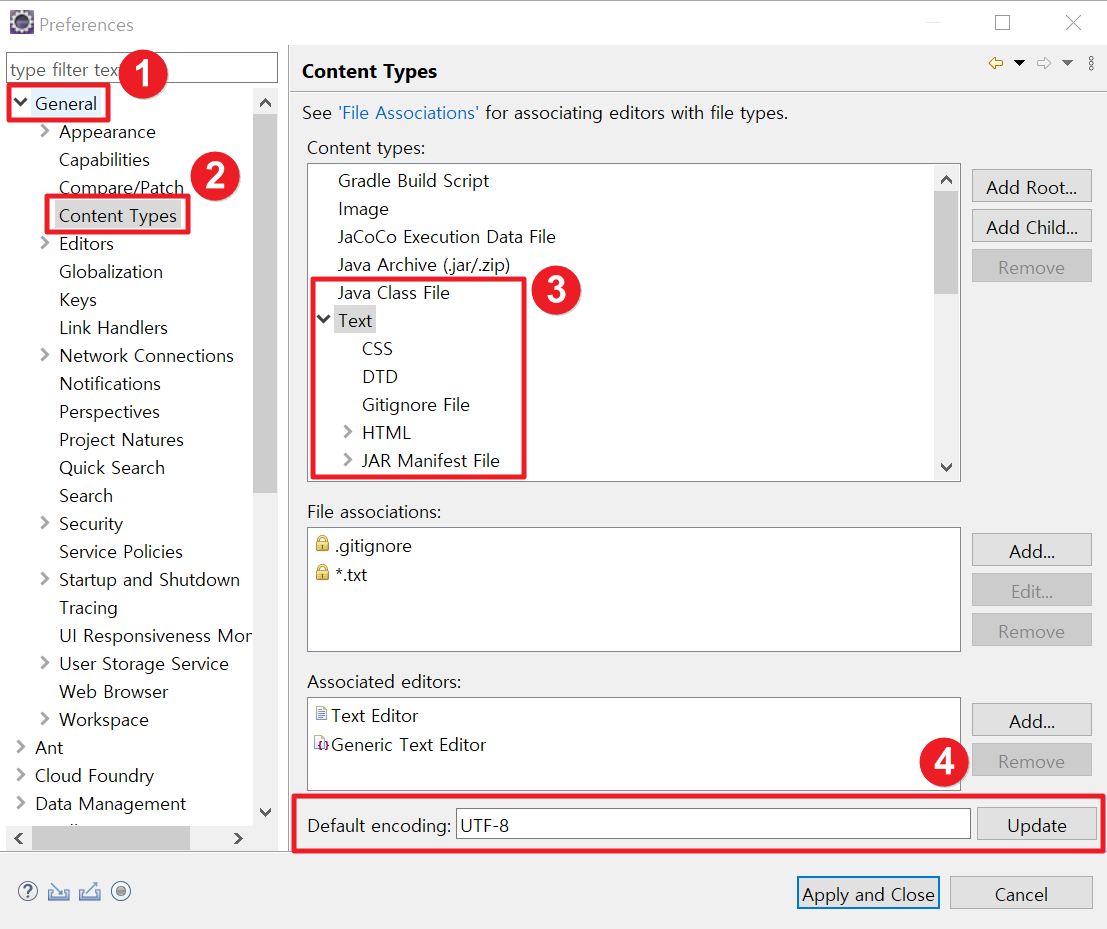Select Gitignore File content type
Image resolution: width=1107 pixels, height=929 pixels.
(416, 404)
